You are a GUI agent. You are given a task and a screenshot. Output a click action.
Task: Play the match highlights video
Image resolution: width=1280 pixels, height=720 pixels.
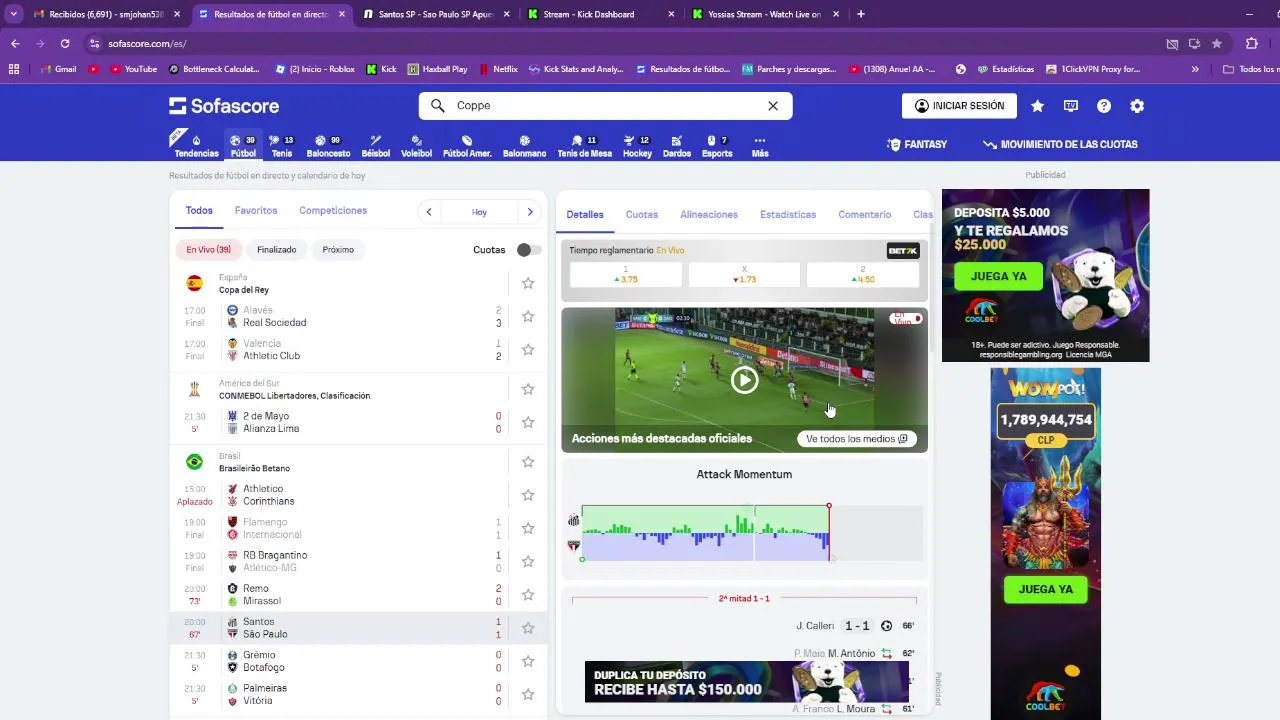click(x=744, y=380)
